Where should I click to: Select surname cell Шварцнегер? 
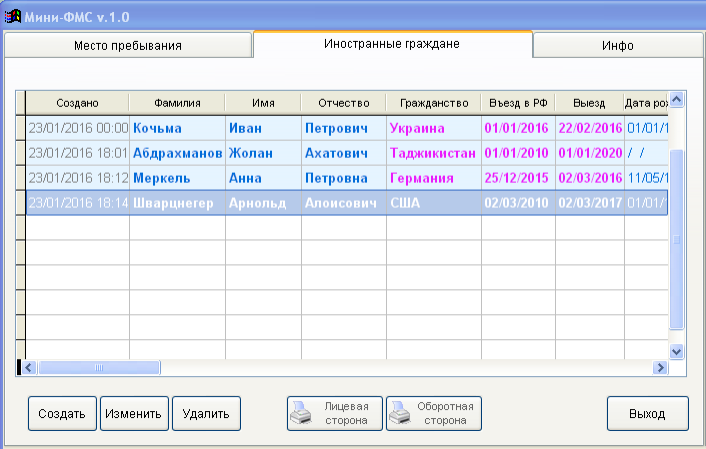[177, 203]
